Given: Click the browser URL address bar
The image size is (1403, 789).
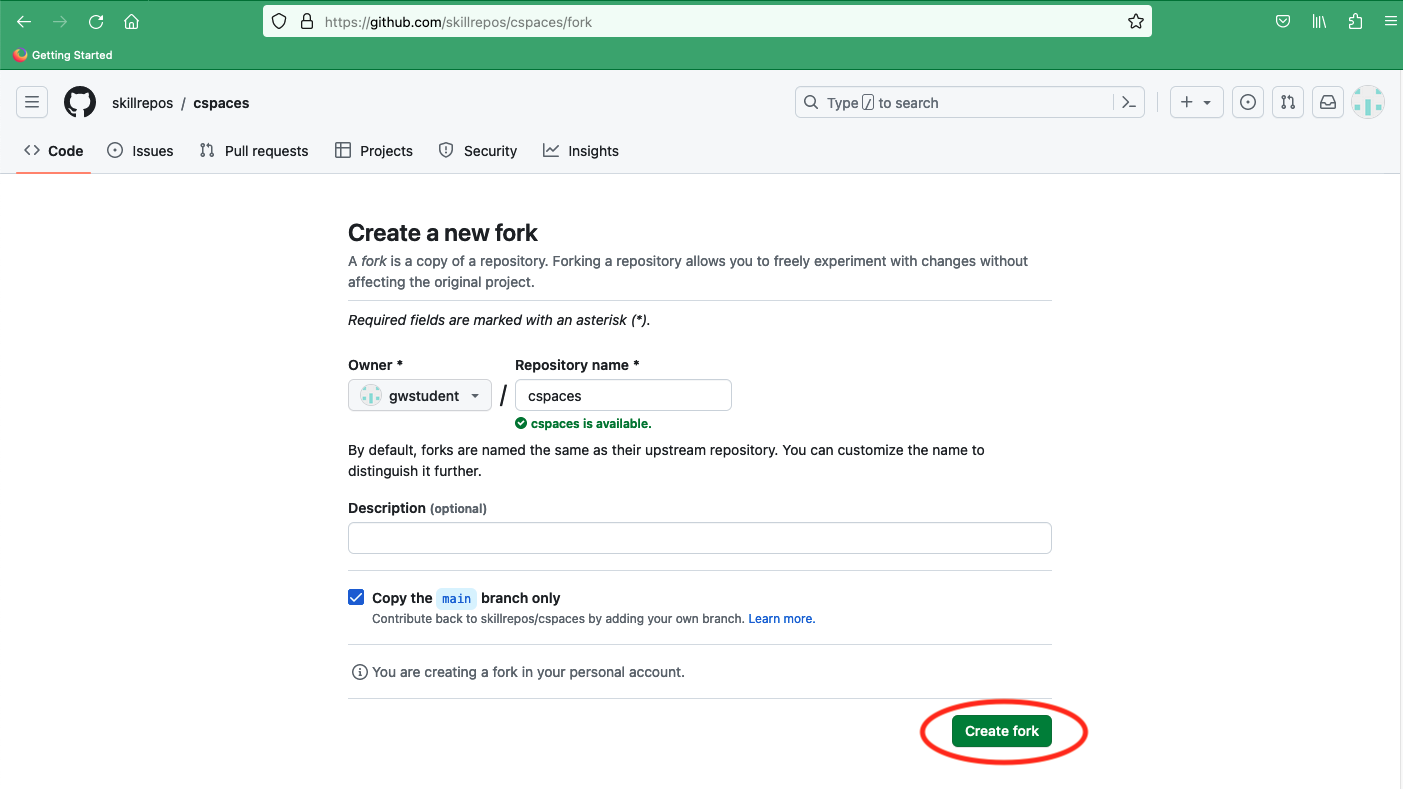Looking at the screenshot, I should tap(707, 21).
